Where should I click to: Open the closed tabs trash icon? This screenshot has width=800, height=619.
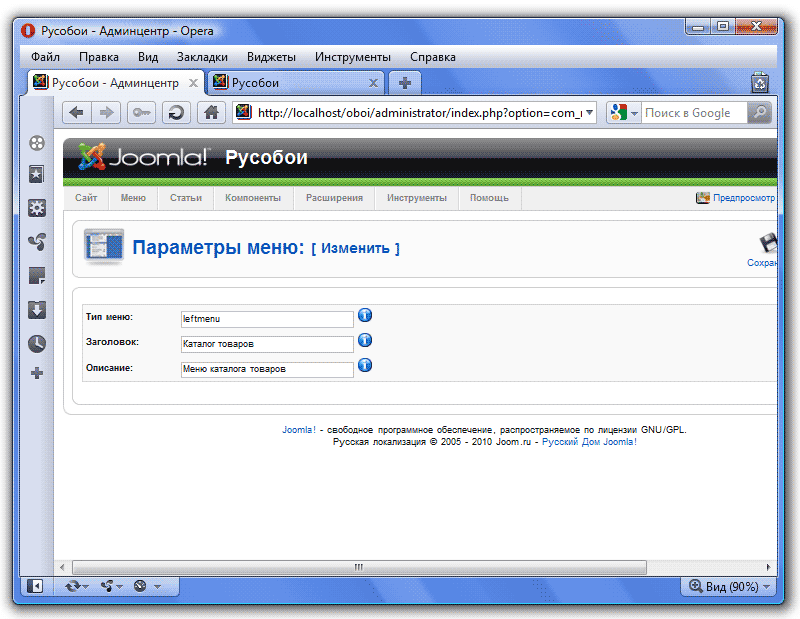coord(760,83)
